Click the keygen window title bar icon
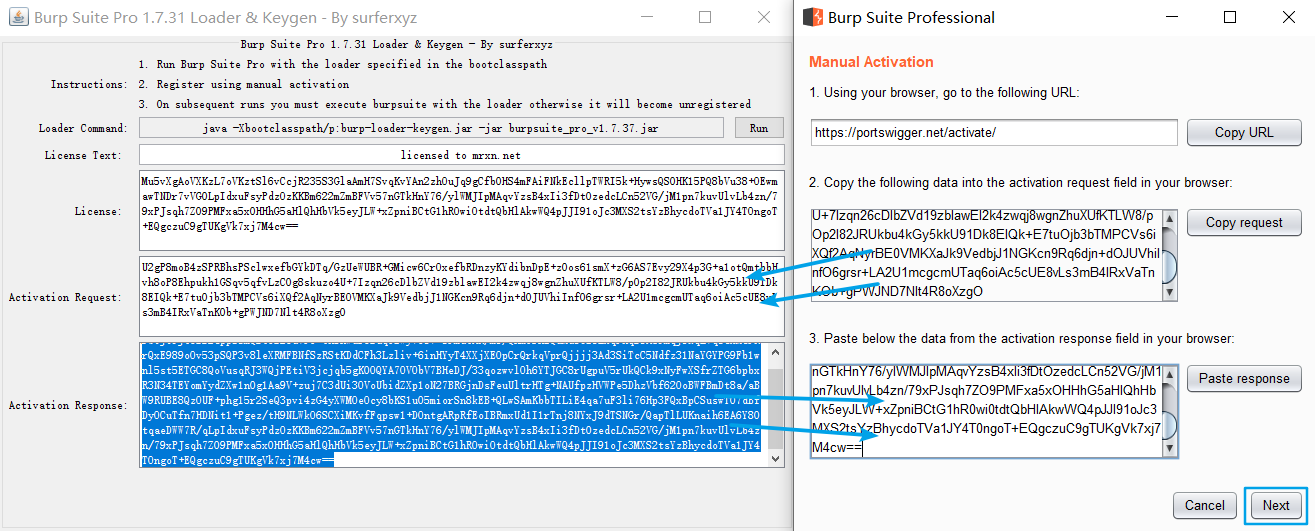 click(16, 17)
